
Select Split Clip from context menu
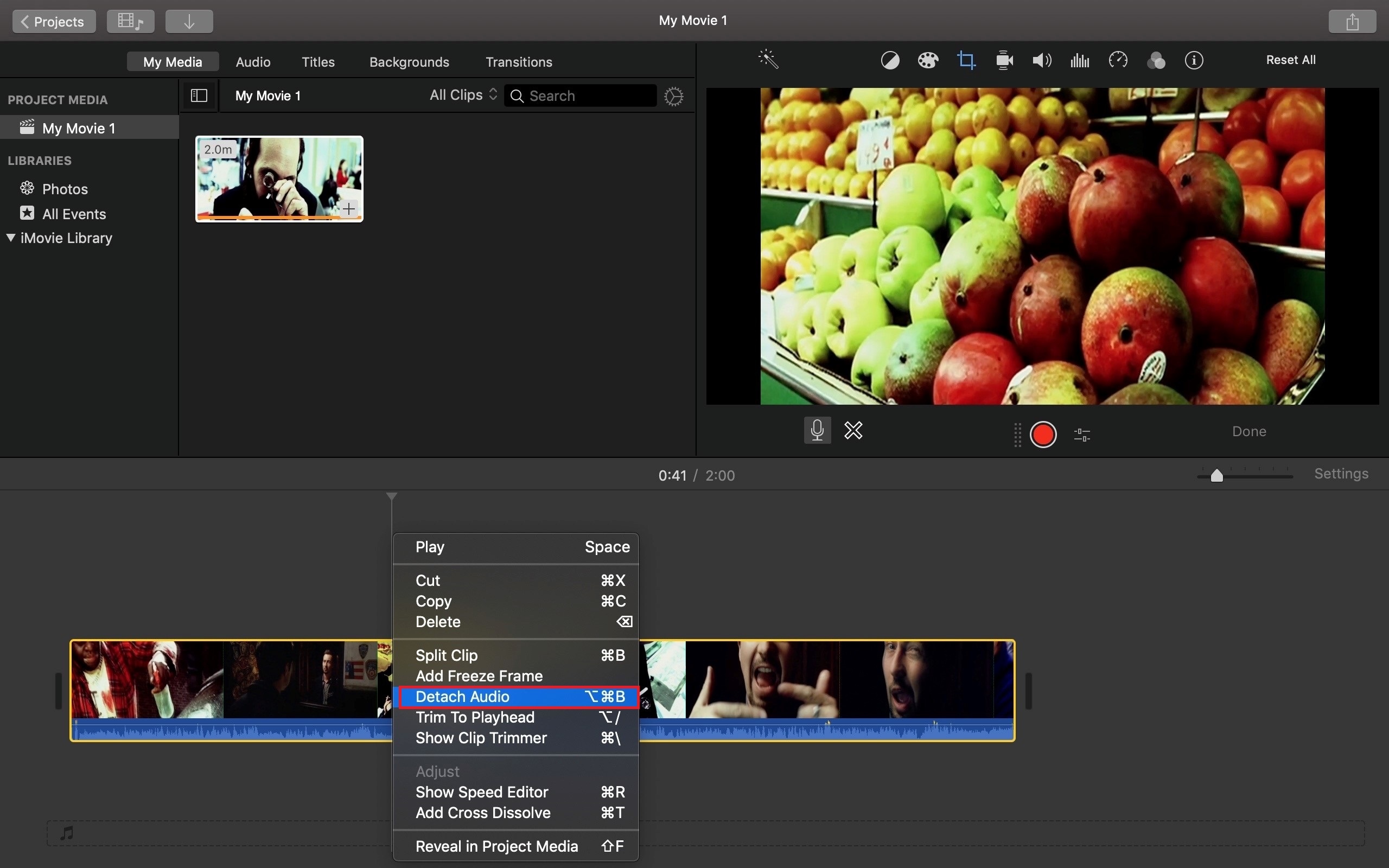pyautogui.click(x=446, y=655)
